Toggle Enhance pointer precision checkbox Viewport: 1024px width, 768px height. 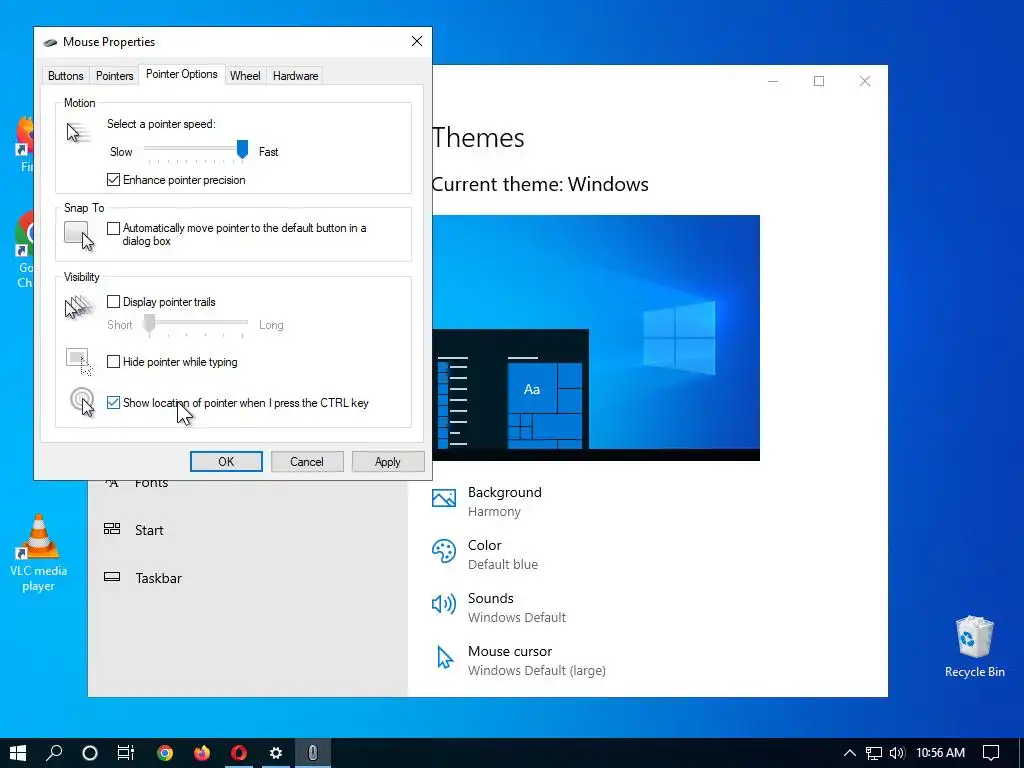pyautogui.click(x=114, y=180)
